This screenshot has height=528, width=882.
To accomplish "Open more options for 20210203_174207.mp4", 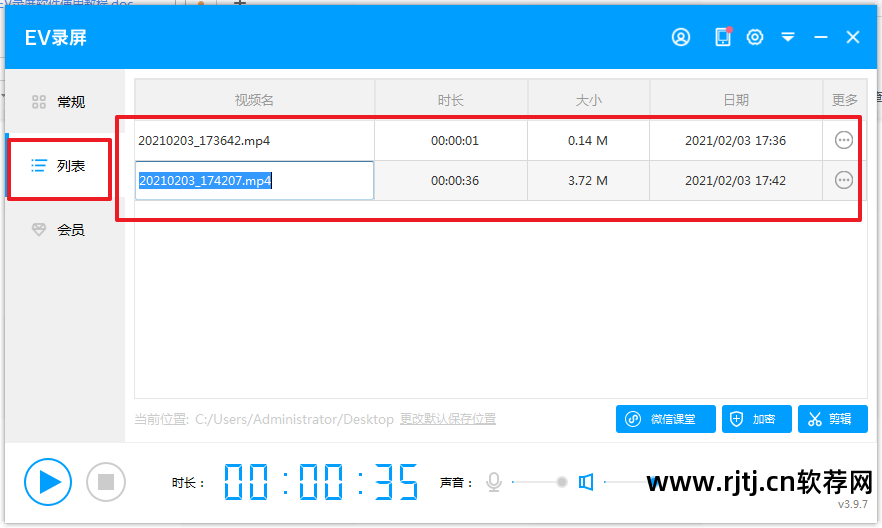I will coord(843,180).
